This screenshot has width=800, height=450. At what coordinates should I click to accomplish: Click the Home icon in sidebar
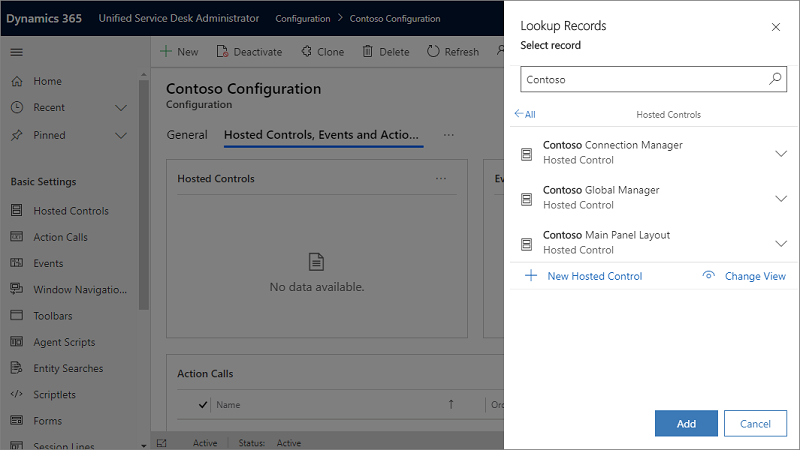tap(17, 81)
